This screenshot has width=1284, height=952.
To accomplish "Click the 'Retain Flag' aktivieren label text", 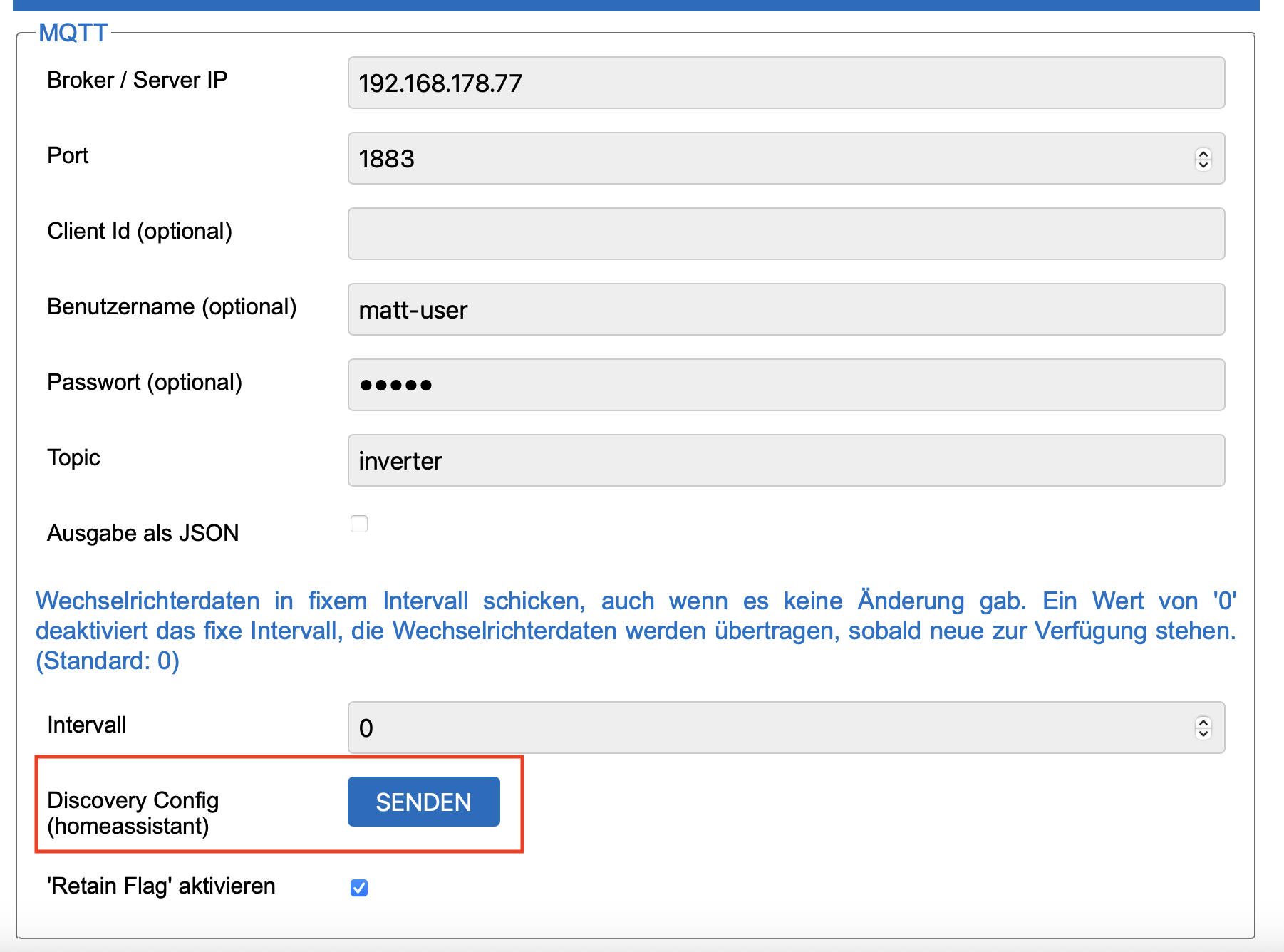I will [x=161, y=886].
